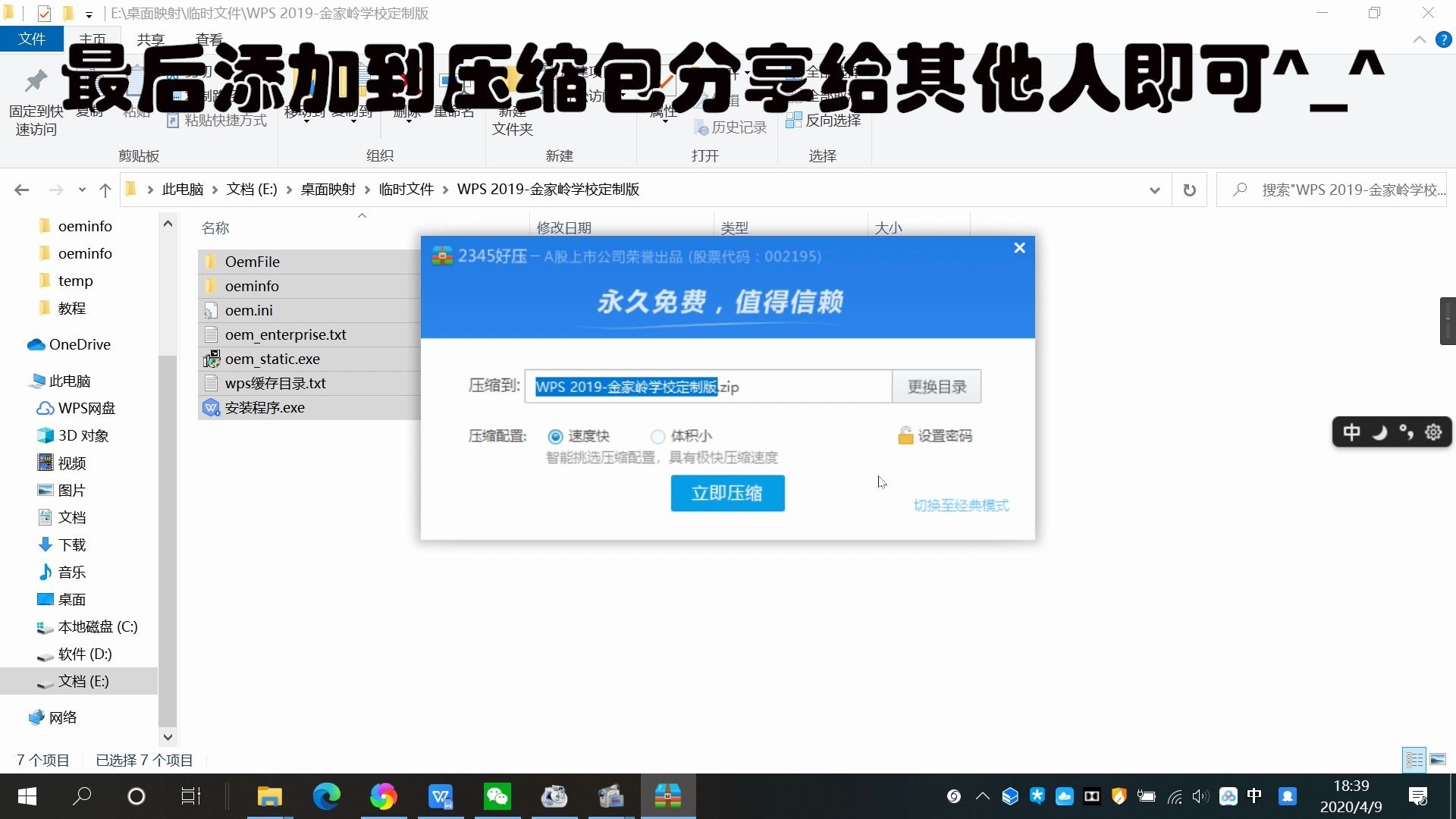The width and height of the screenshot is (1456, 819).
Task: Sort by the 修改日期 column header
Action: [563, 227]
